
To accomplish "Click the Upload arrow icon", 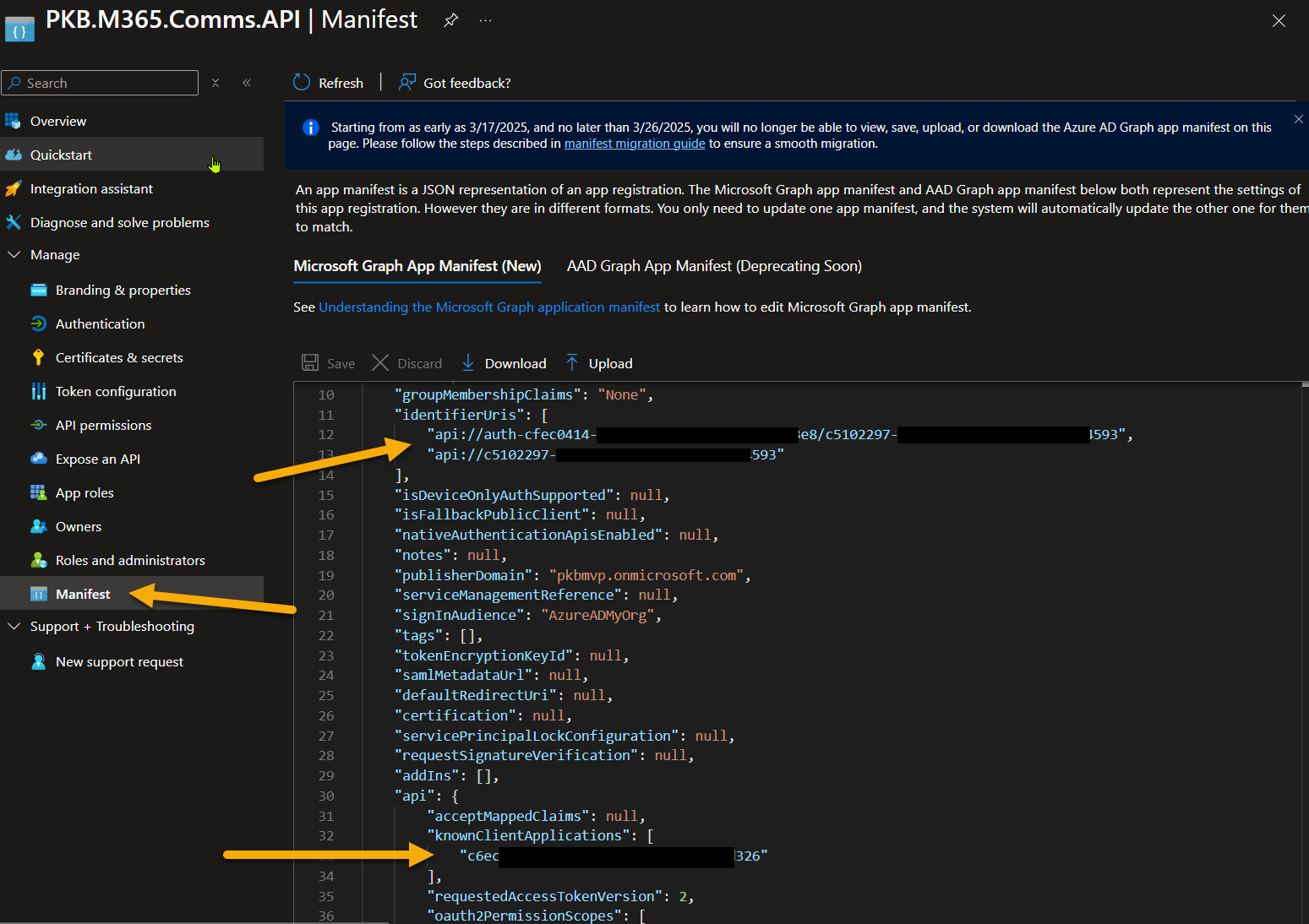I will coord(572,363).
